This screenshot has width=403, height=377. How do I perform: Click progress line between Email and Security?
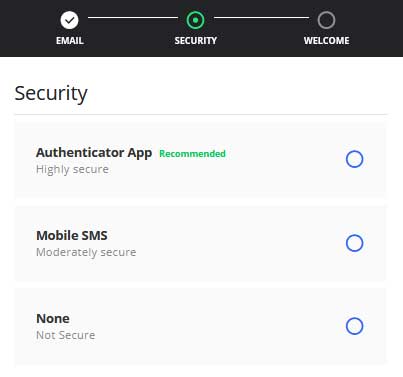[133, 18]
